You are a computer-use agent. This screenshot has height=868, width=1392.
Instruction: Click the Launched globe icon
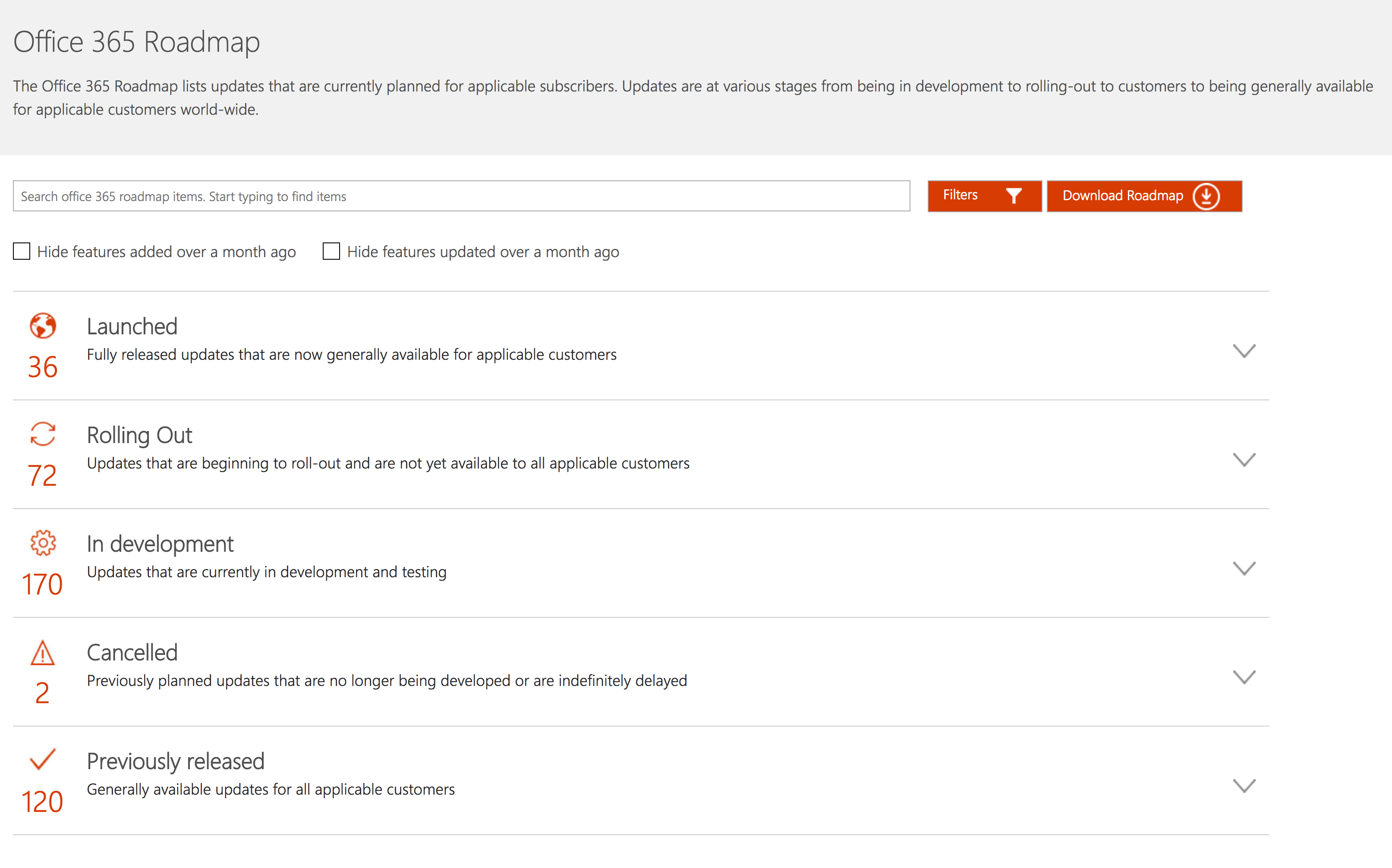pyautogui.click(x=43, y=326)
